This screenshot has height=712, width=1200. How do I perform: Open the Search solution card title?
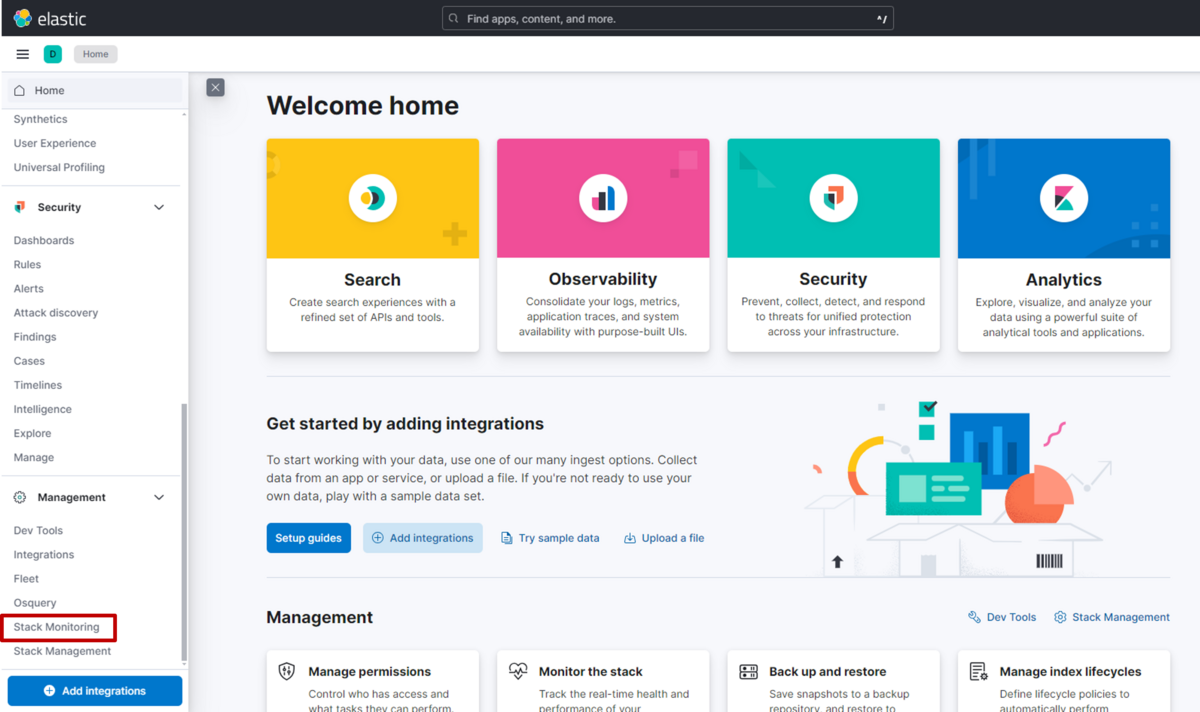point(372,280)
